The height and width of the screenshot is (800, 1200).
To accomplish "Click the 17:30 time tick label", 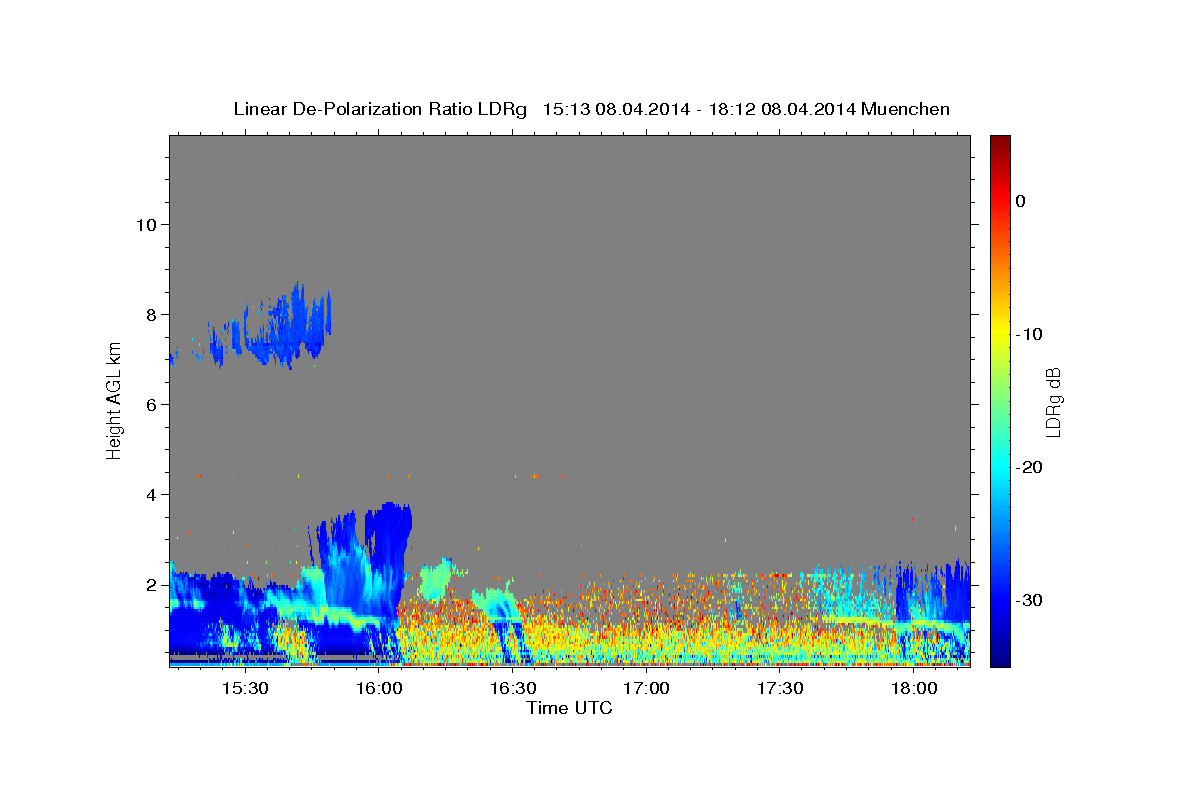I will tap(781, 689).
